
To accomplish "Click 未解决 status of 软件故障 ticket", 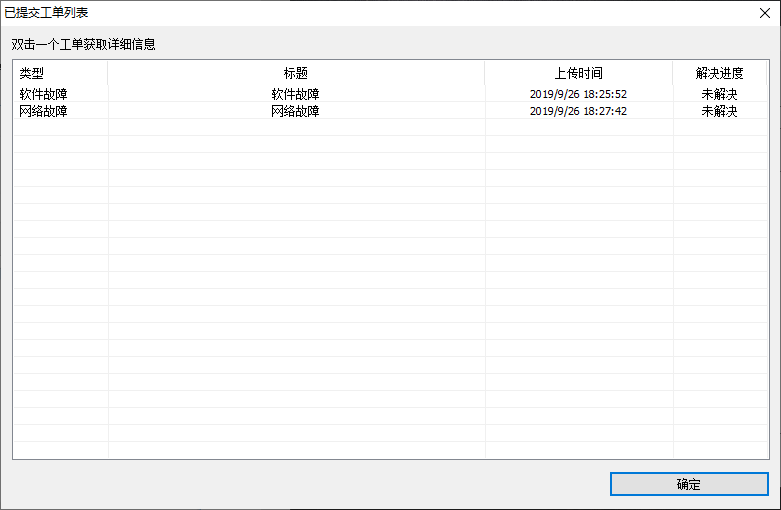I will click(x=719, y=94).
